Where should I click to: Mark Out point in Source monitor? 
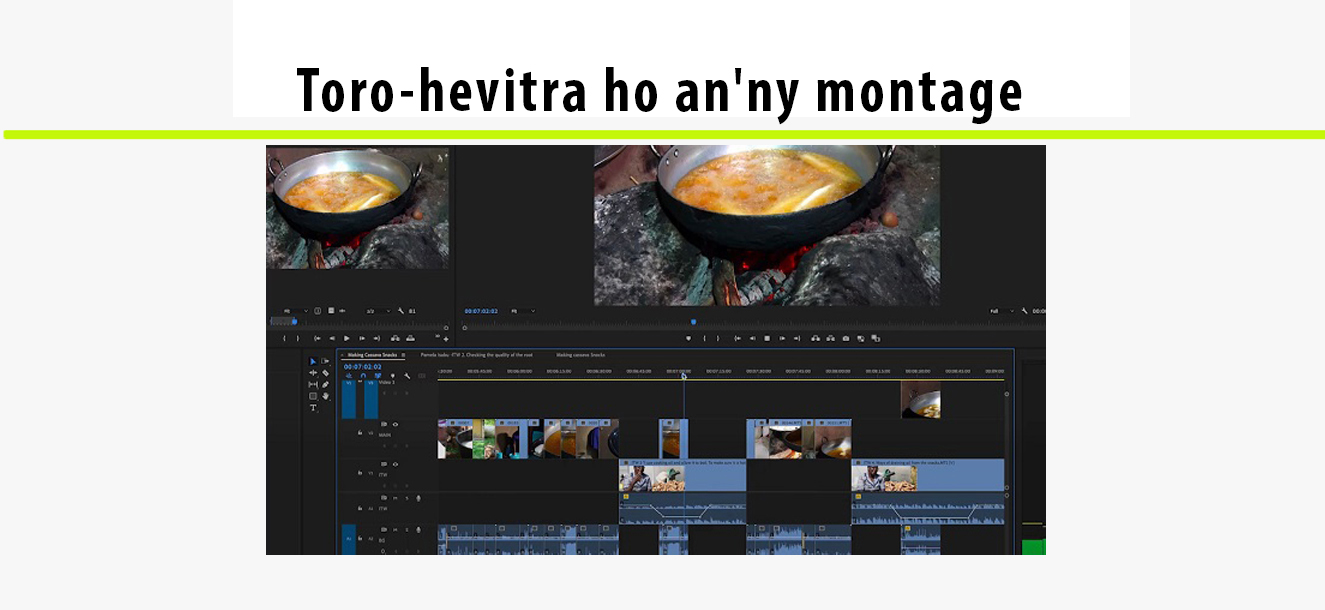tap(298, 338)
